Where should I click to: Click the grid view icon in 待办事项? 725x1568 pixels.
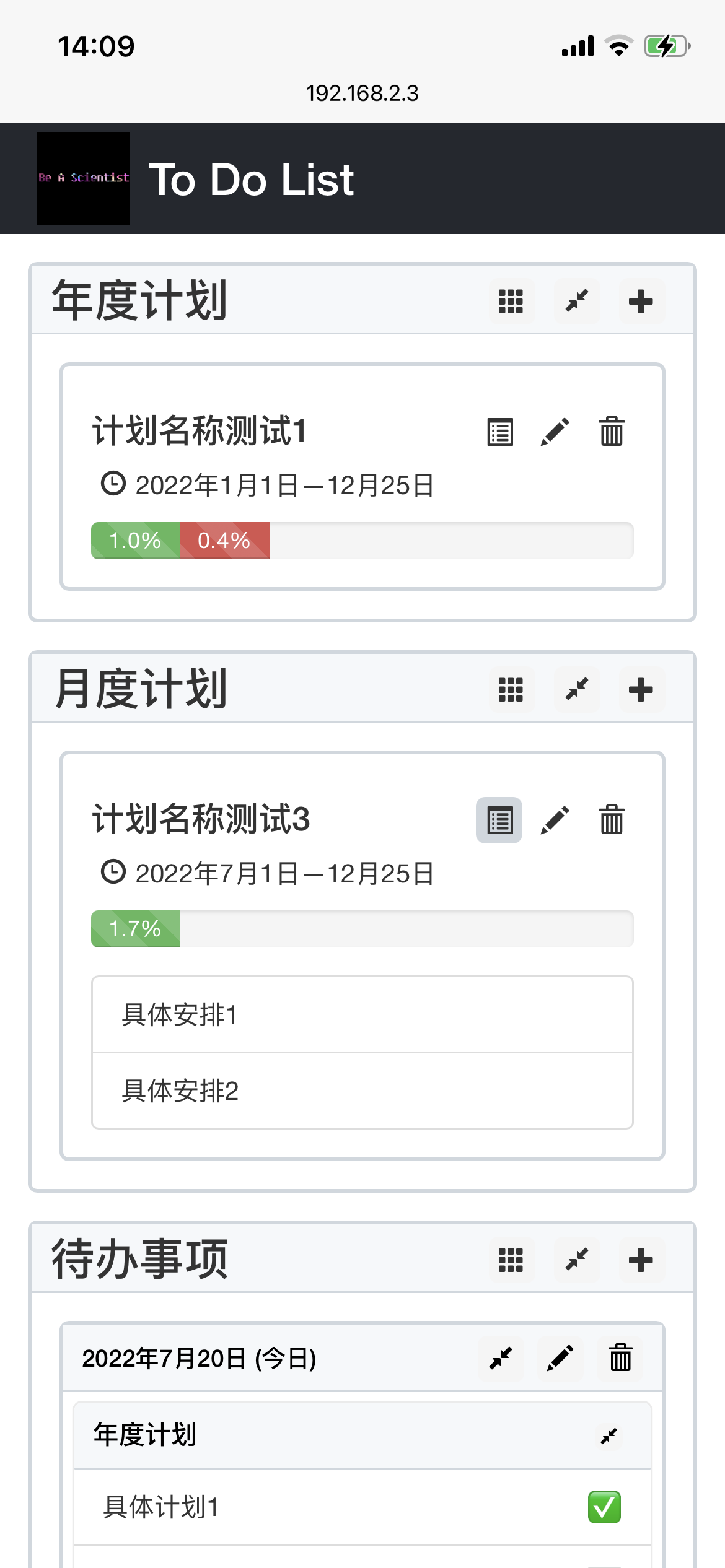(511, 1260)
